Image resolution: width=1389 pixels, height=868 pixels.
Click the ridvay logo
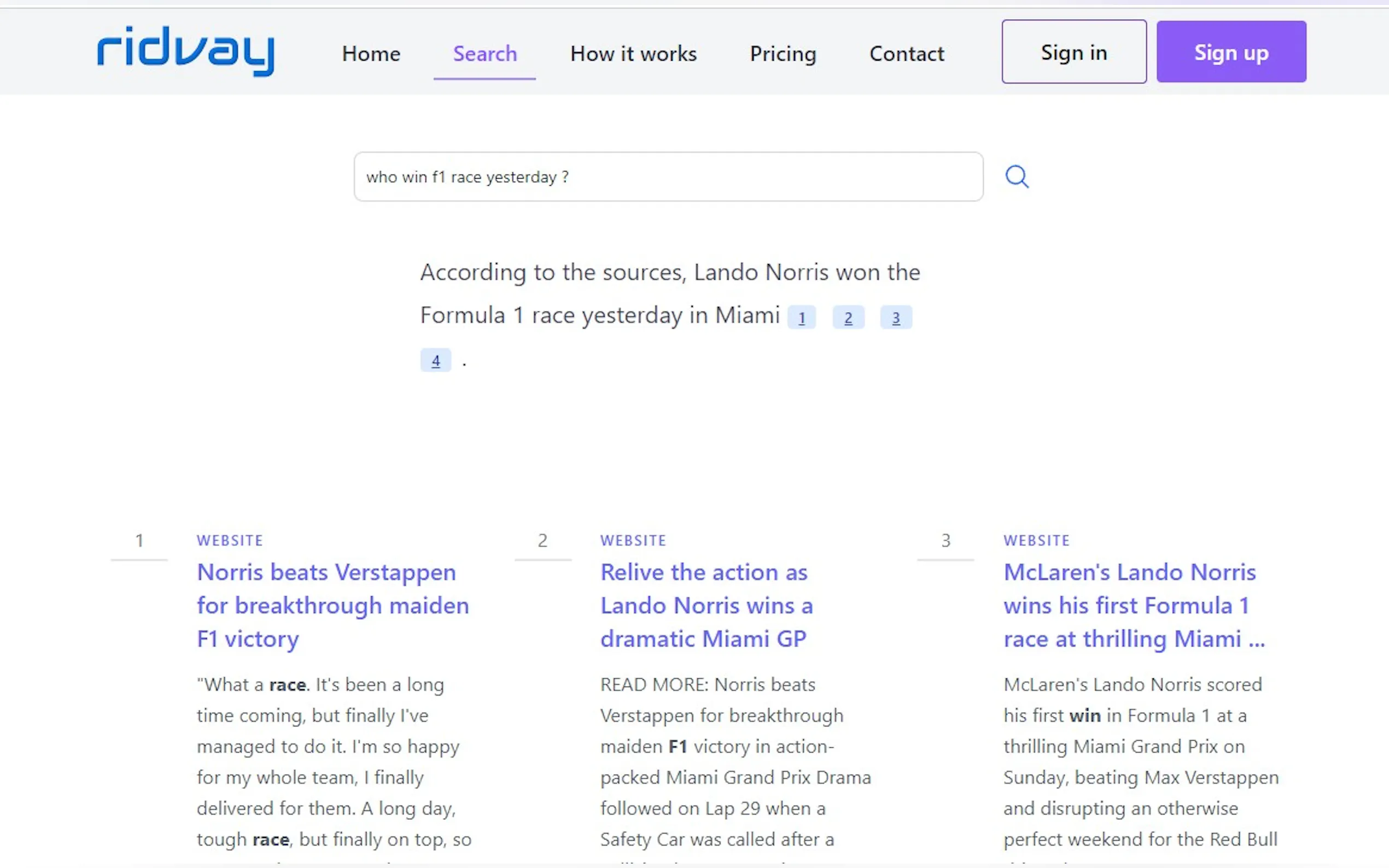click(x=185, y=50)
